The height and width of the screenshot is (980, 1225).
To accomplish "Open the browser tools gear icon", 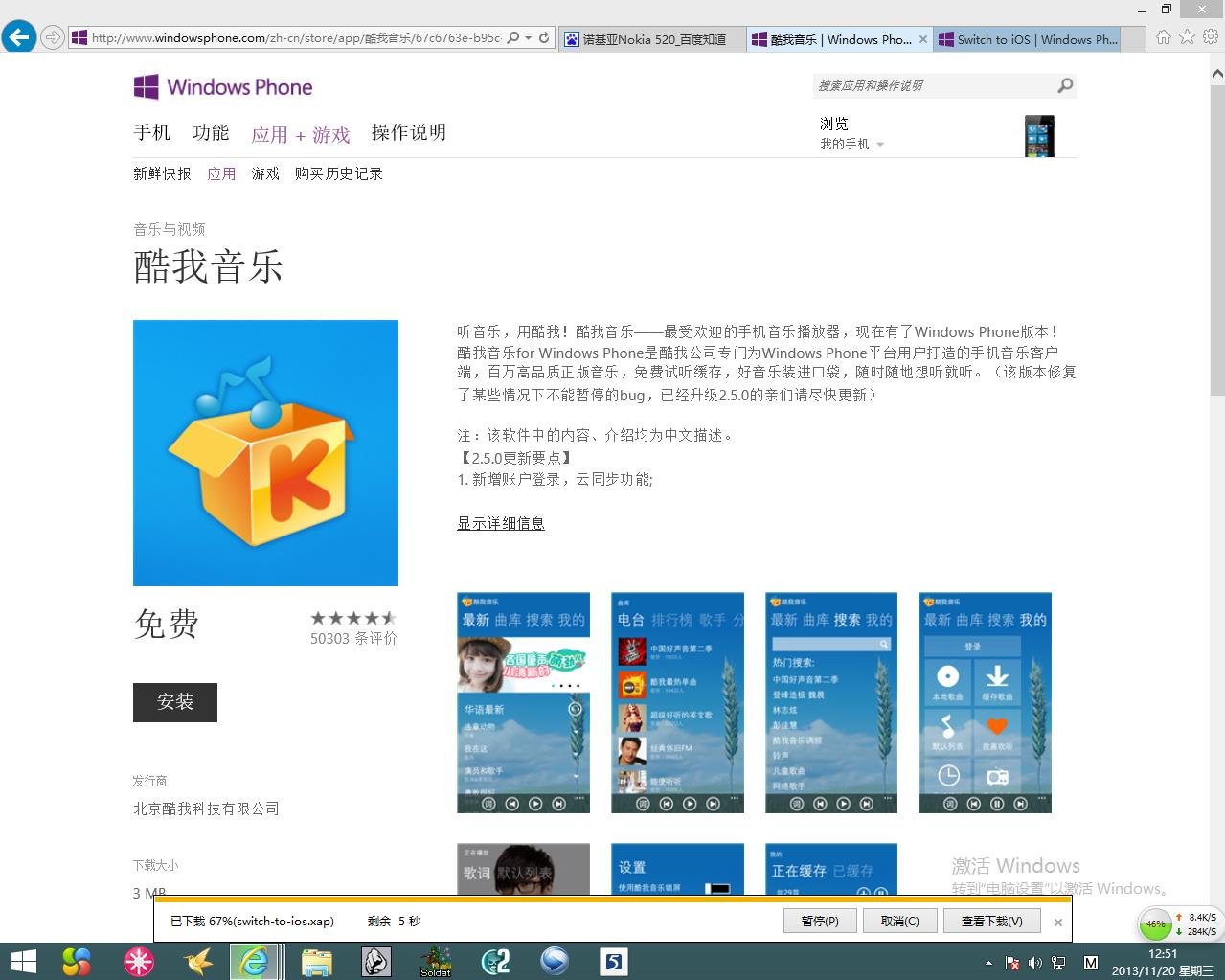I will pos(1211,37).
